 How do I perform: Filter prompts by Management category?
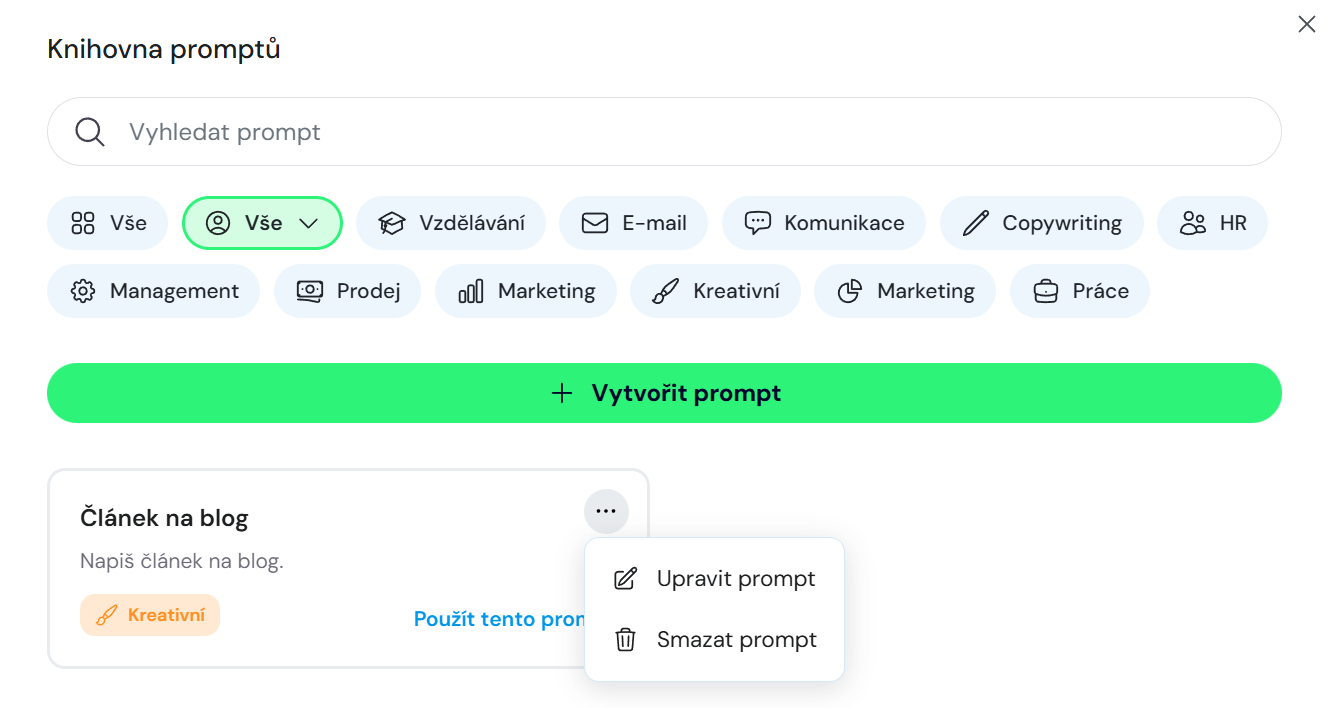154,291
